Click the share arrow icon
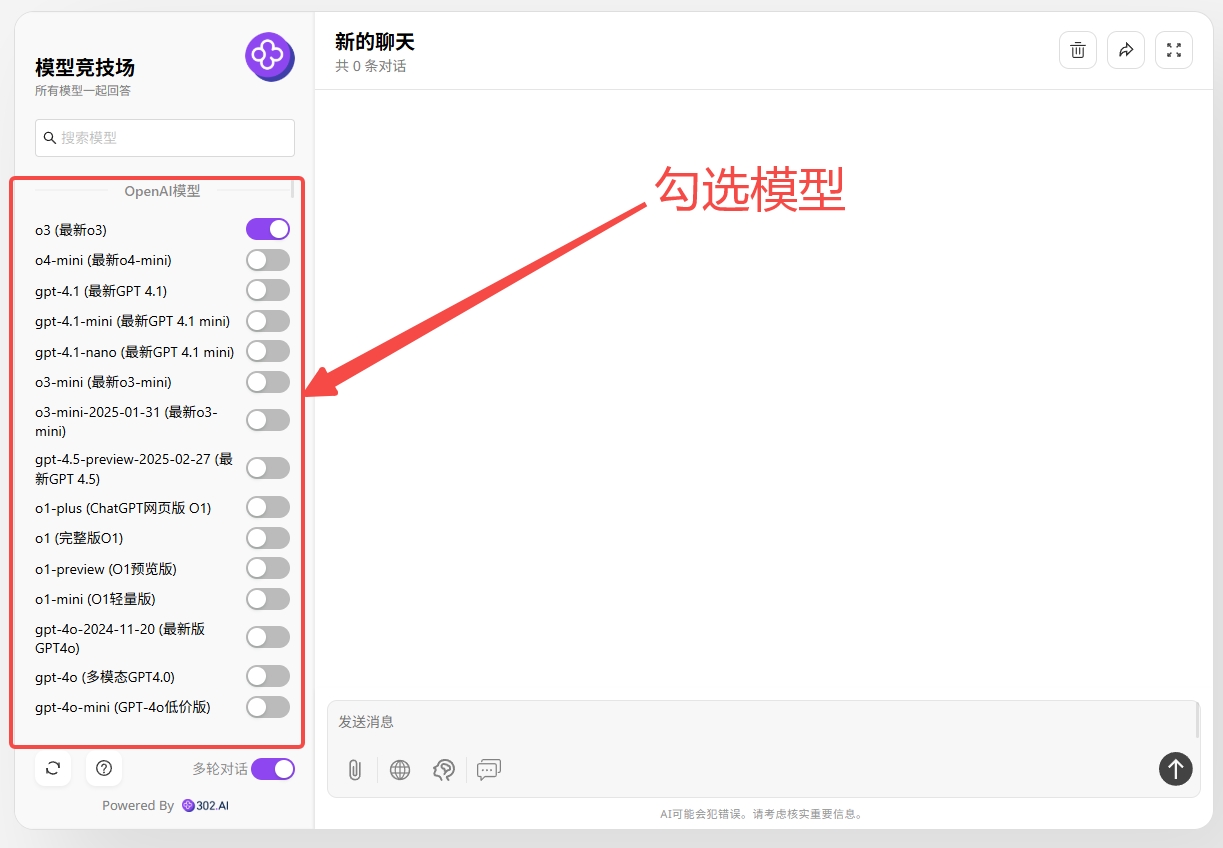1223x848 pixels. [x=1126, y=50]
